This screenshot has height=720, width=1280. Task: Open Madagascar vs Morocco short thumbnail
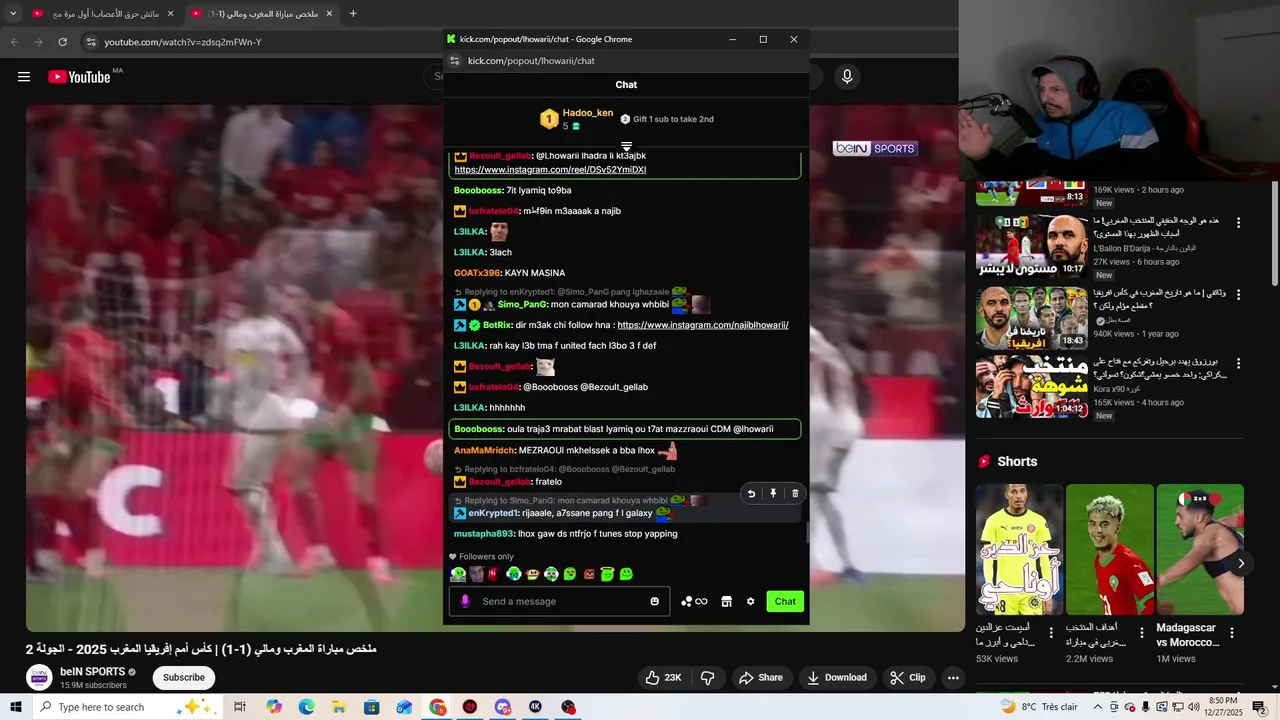[x=1200, y=549]
